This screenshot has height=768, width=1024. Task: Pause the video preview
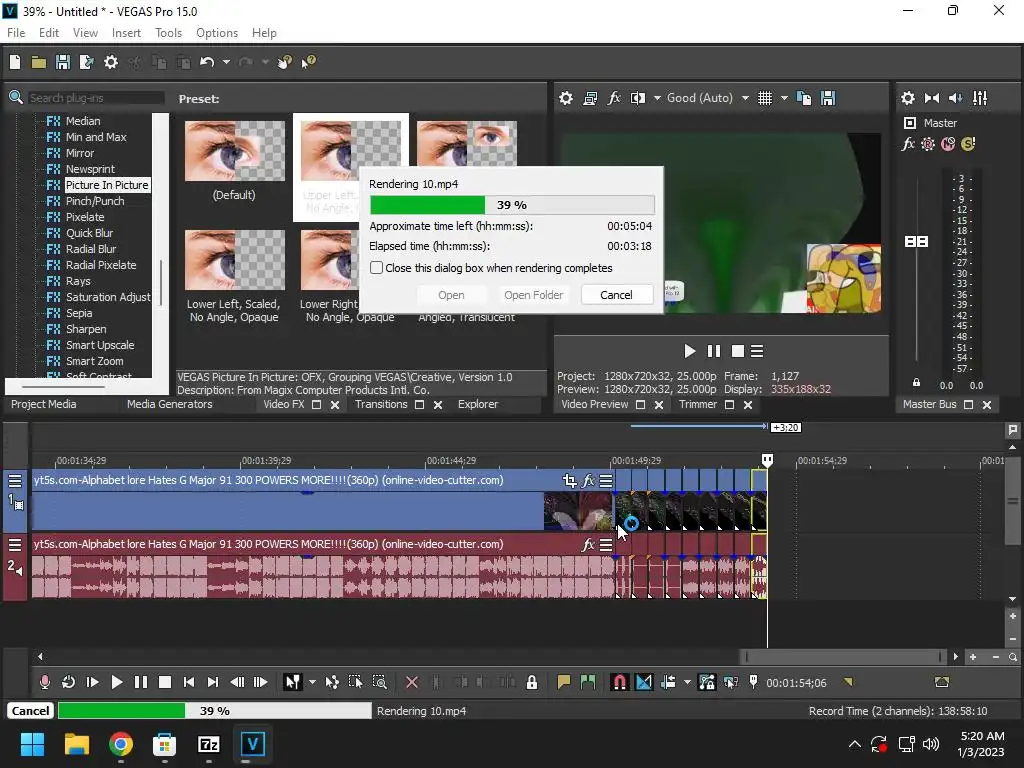(714, 351)
